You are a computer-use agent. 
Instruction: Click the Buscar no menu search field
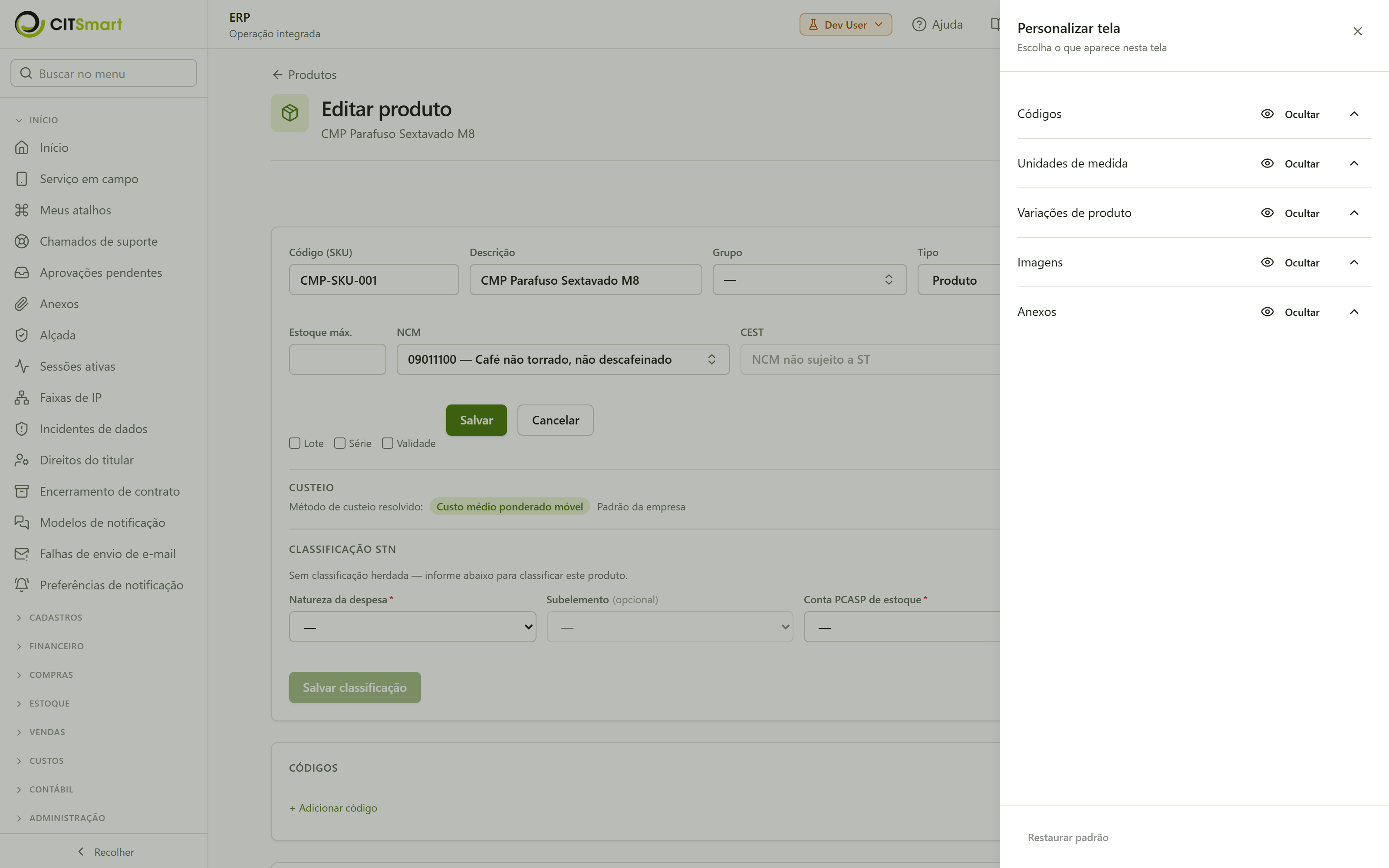[x=103, y=73]
